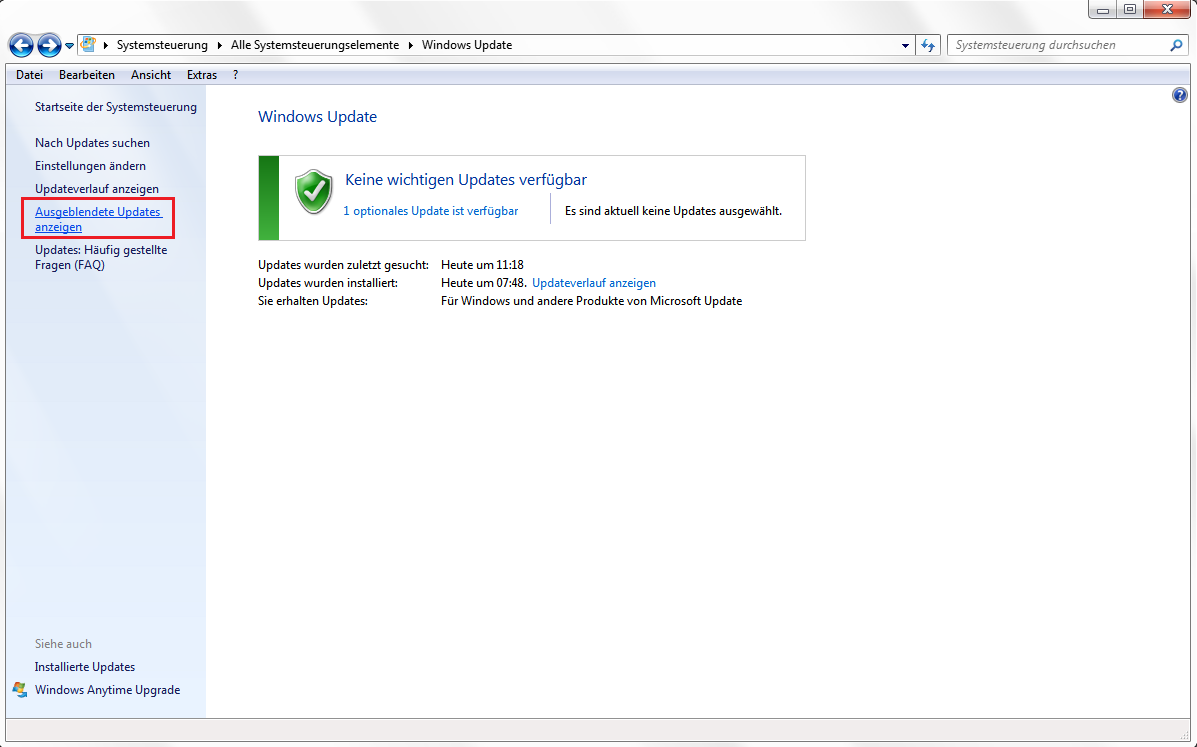Click Updateverlauf anzeigen in sidebar
The image size is (1197, 747).
point(97,188)
